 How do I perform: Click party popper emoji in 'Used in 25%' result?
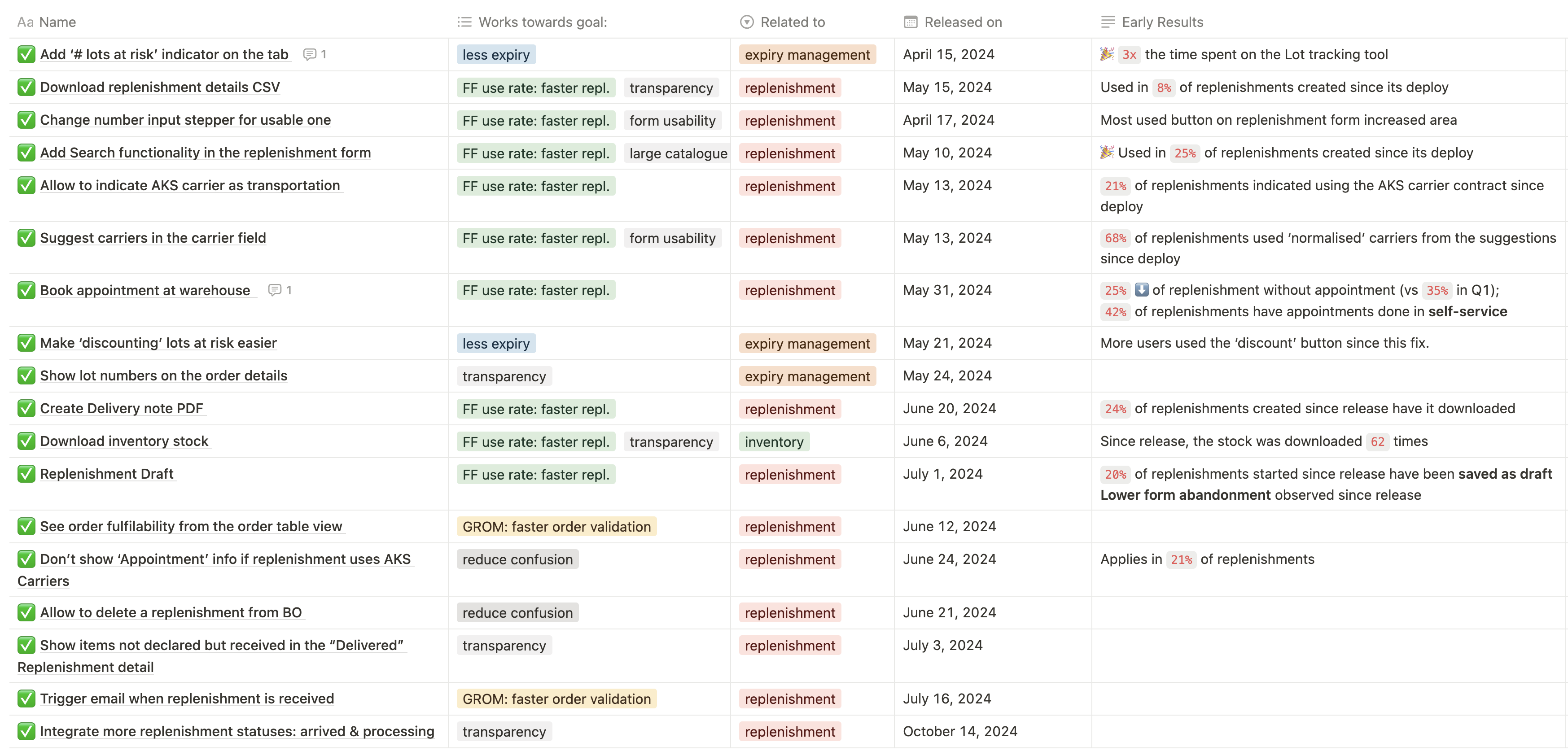[1107, 152]
